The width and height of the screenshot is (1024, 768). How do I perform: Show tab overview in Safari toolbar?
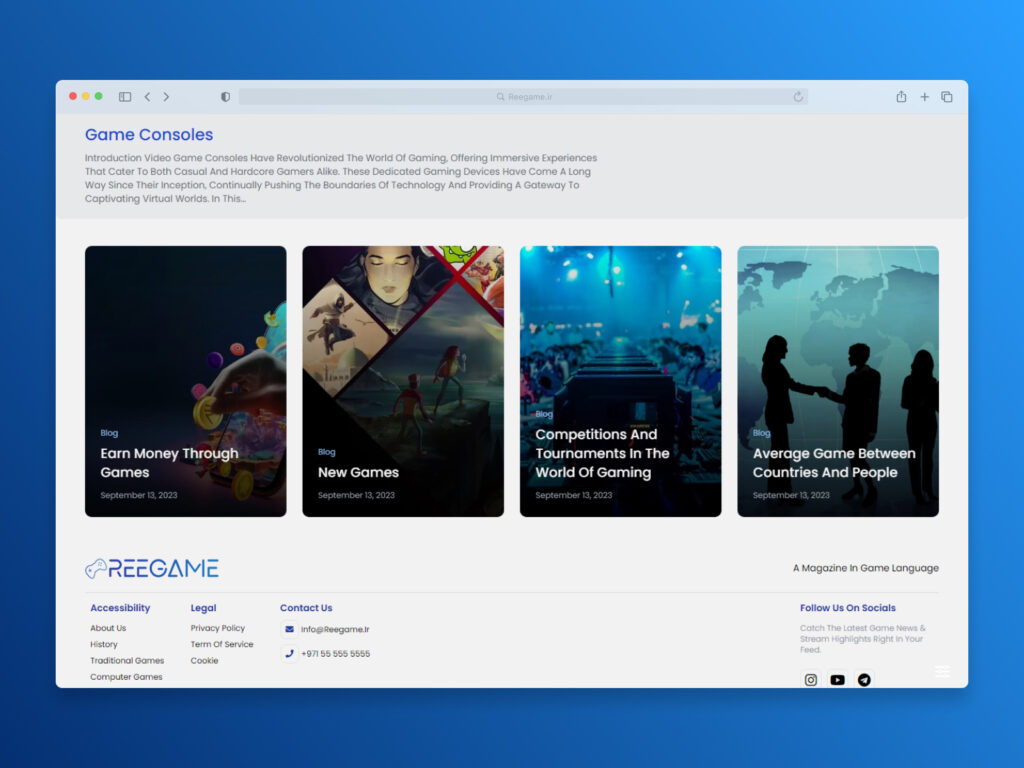[947, 97]
